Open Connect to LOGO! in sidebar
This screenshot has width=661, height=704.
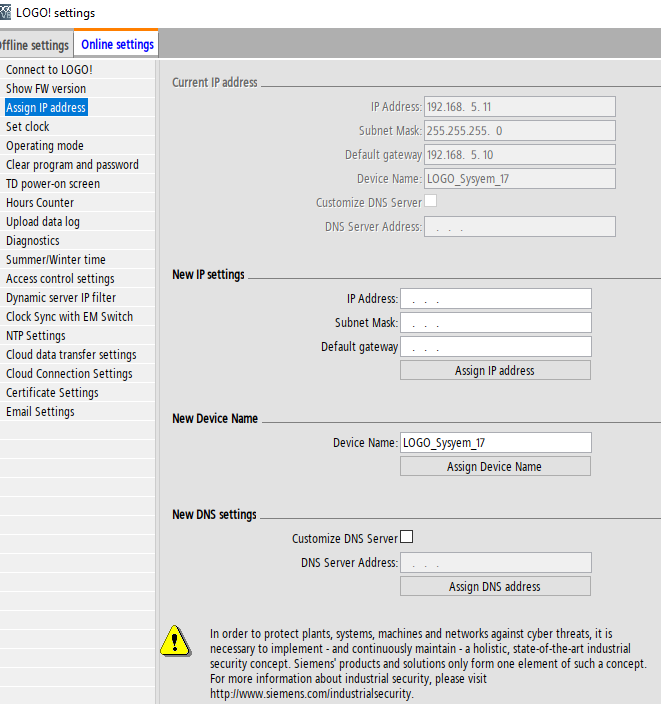pyautogui.click(x=49, y=70)
